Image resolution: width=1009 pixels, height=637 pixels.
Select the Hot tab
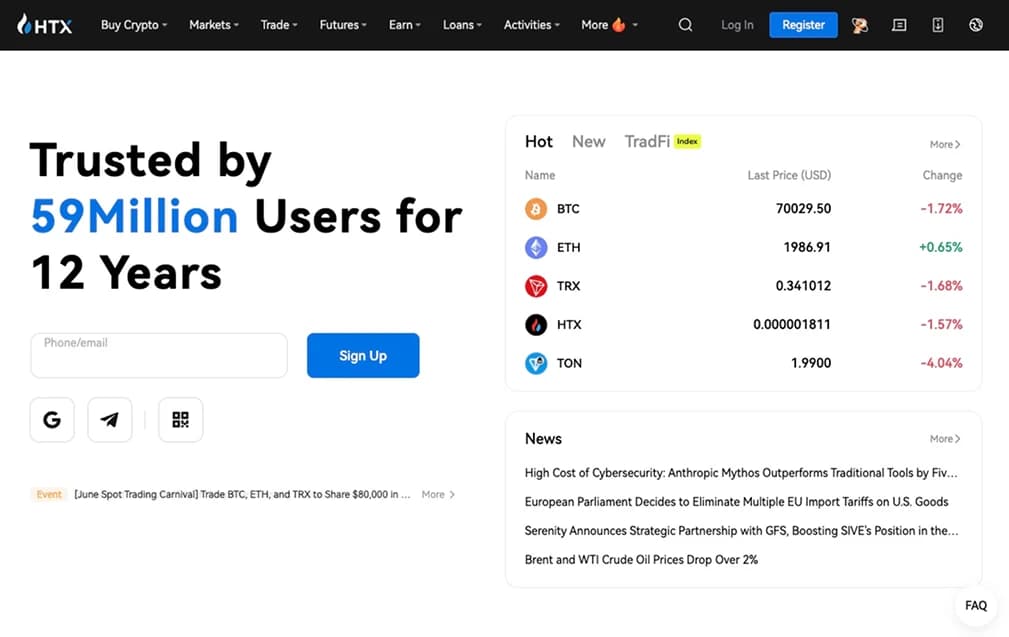(x=539, y=142)
